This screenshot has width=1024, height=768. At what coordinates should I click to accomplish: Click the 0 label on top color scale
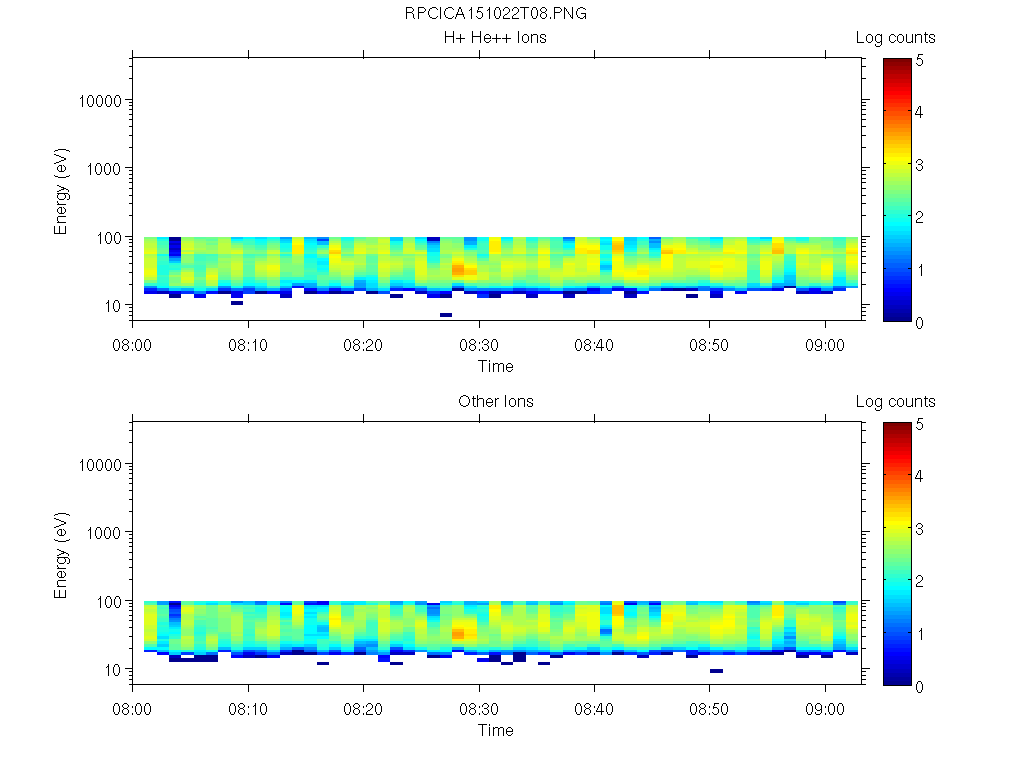(x=920, y=323)
